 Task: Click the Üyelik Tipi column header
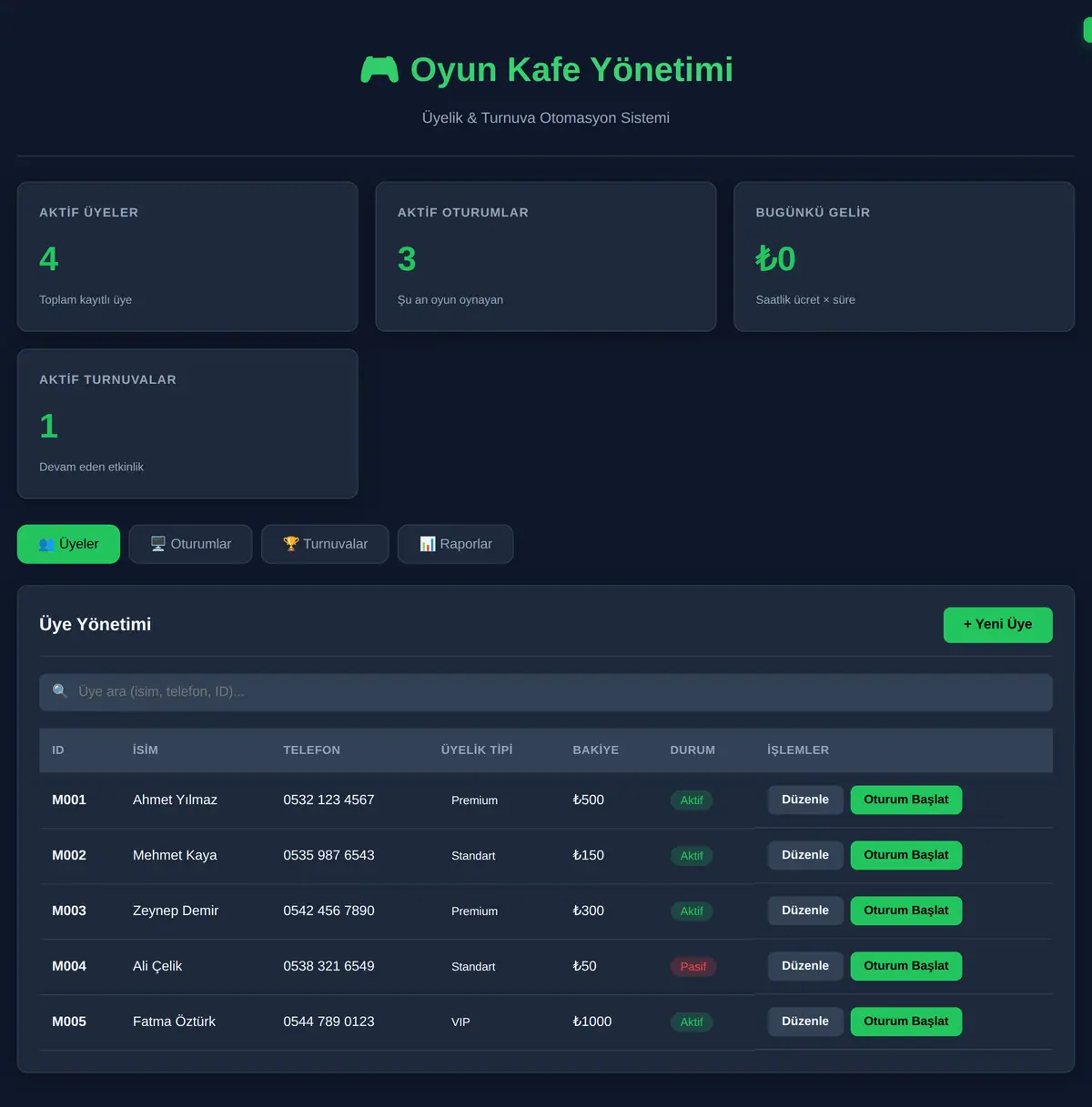click(477, 750)
